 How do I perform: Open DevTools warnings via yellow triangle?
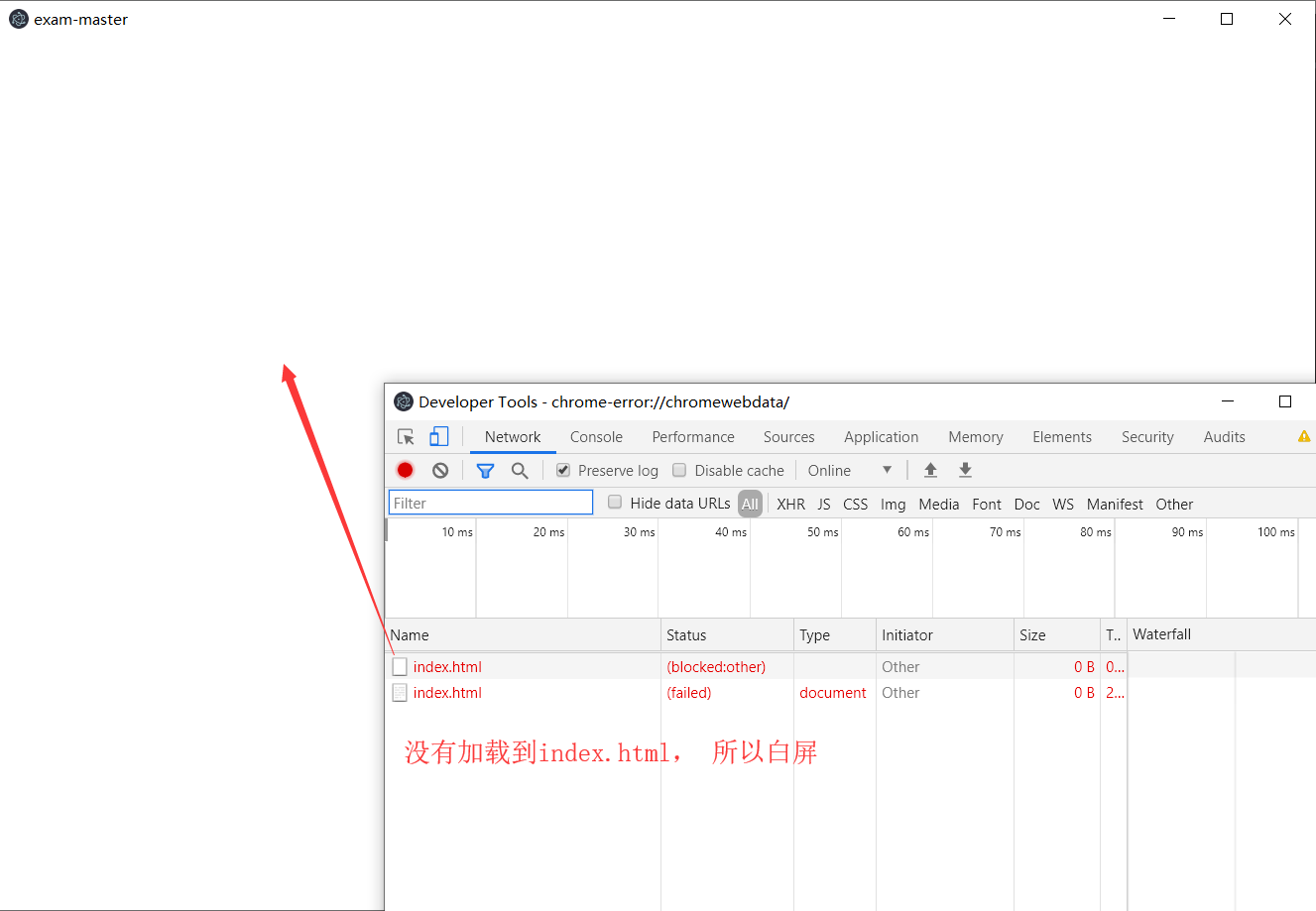tap(1304, 436)
